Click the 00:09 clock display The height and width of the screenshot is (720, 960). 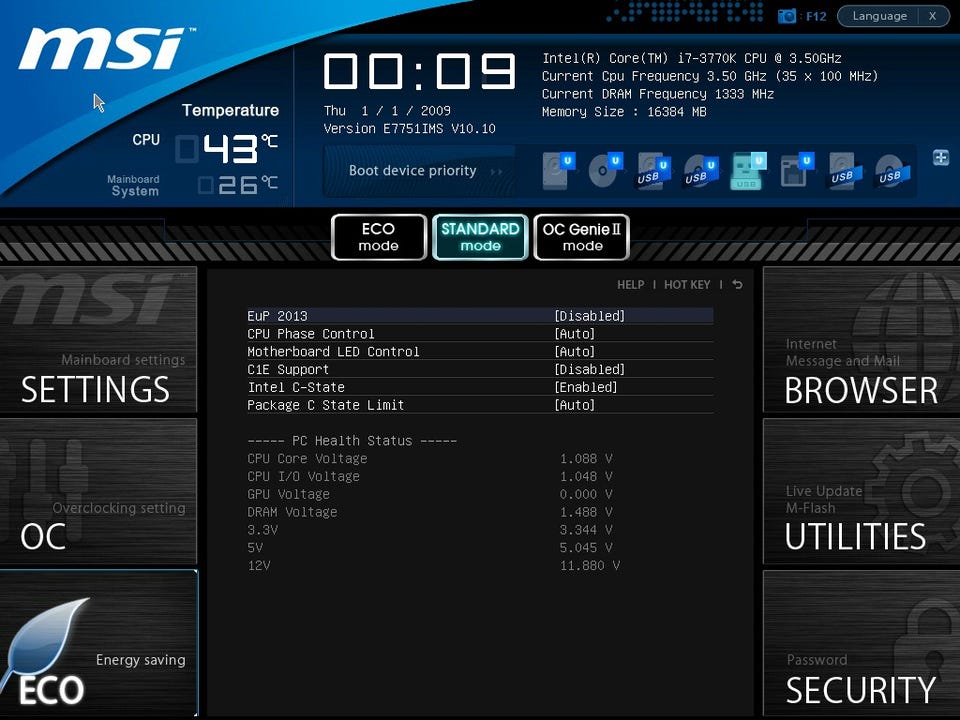[x=420, y=71]
